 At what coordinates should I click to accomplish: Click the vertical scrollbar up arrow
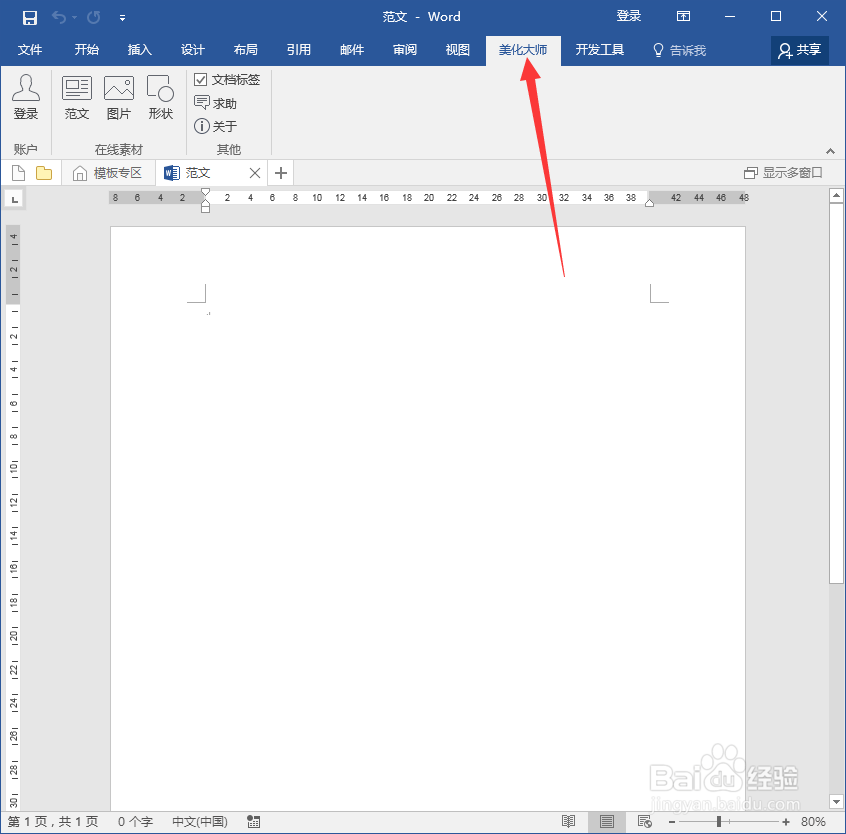pos(836,195)
